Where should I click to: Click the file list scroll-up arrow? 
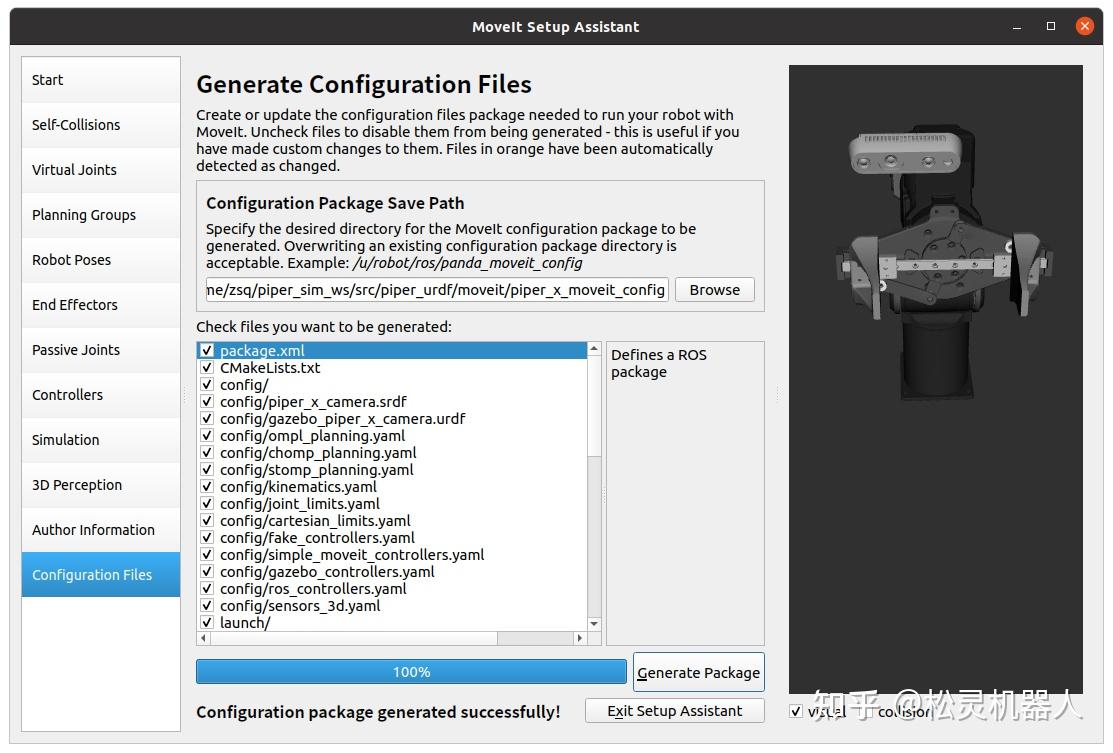tap(594, 349)
